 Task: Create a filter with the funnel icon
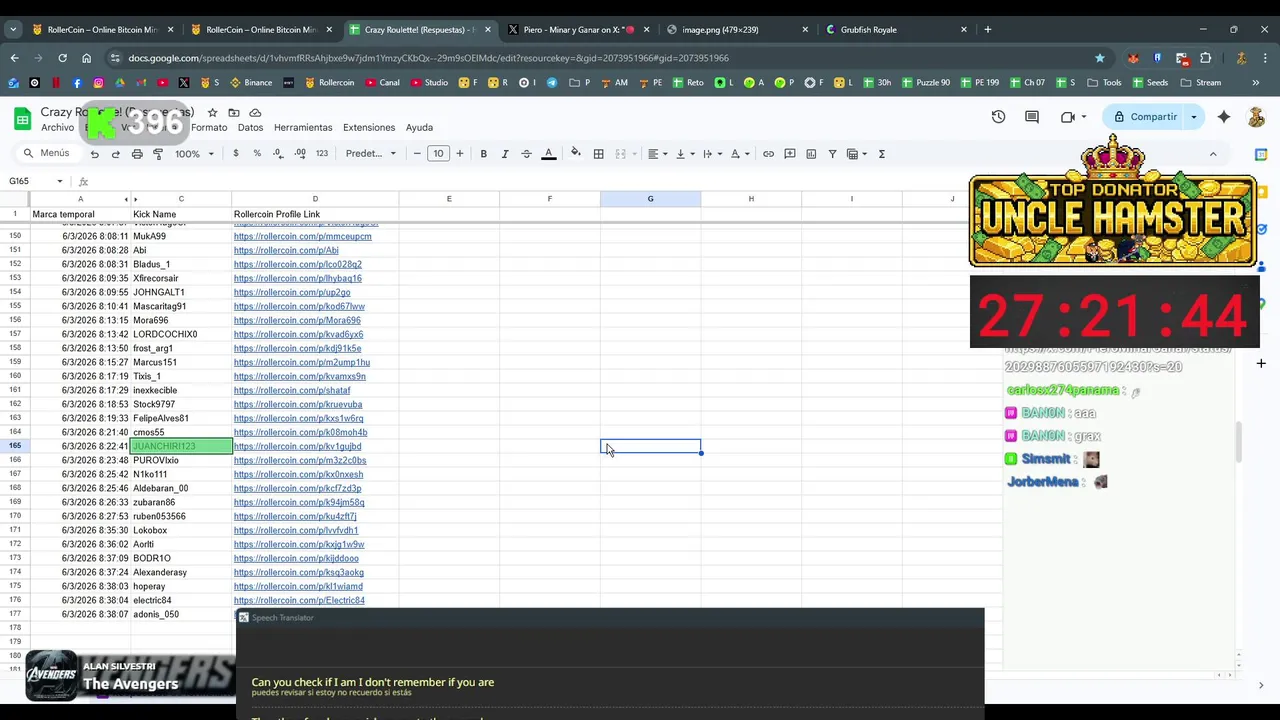coord(832,154)
